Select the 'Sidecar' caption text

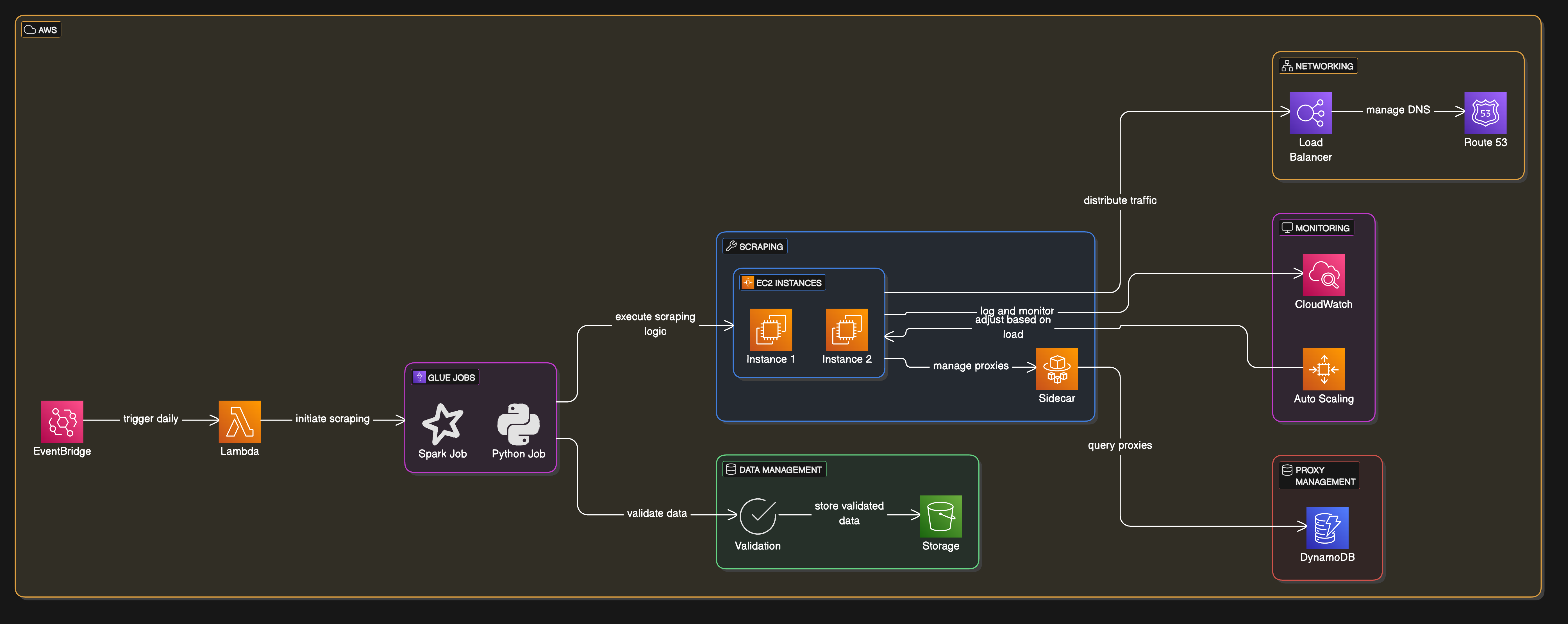coord(1057,399)
